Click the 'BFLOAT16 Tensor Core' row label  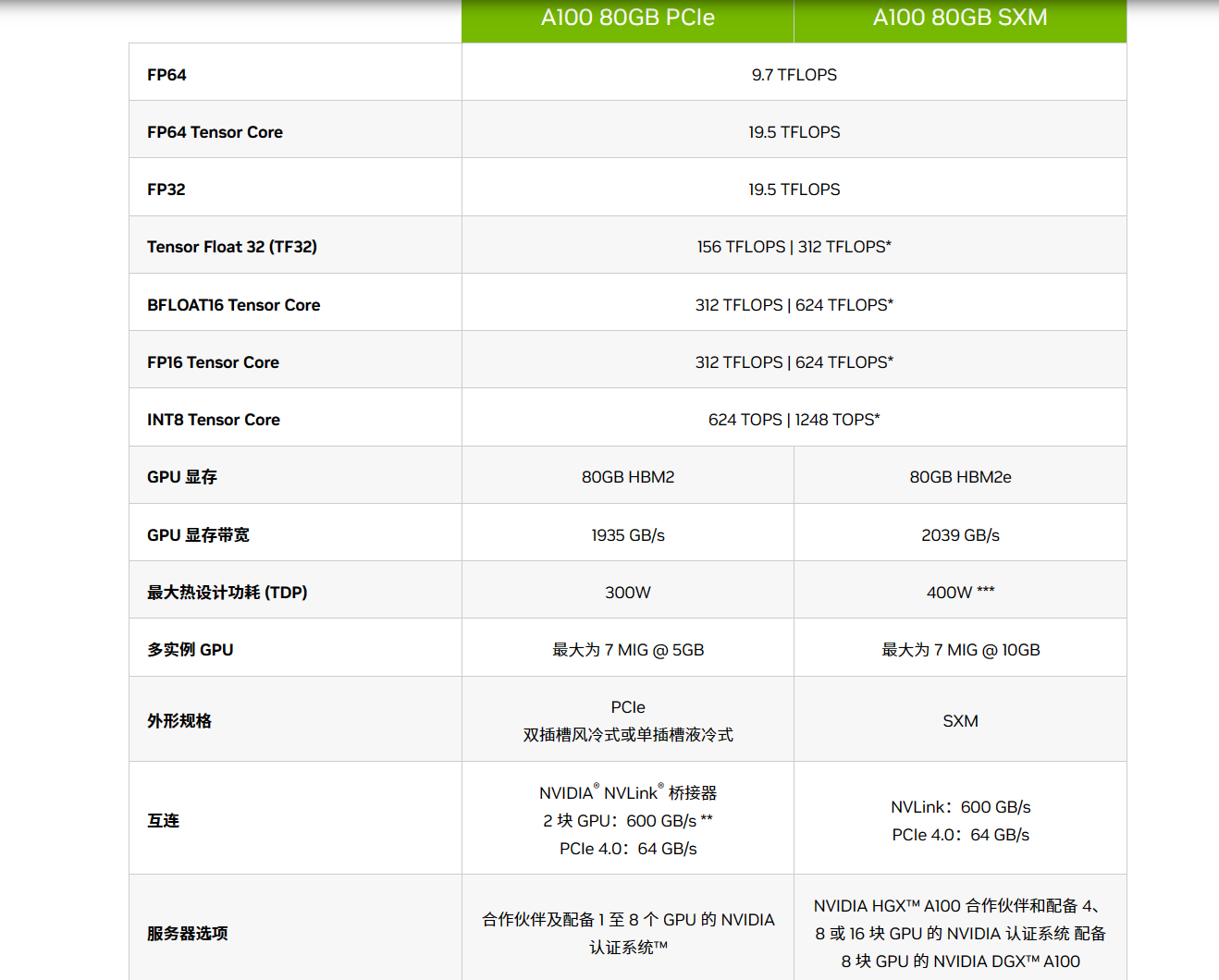(x=234, y=305)
